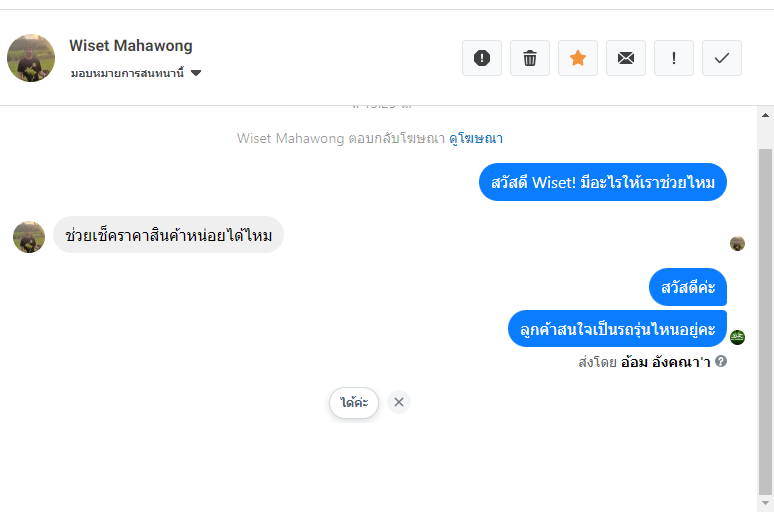Click the scrollbar up arrow

(765, 115)
